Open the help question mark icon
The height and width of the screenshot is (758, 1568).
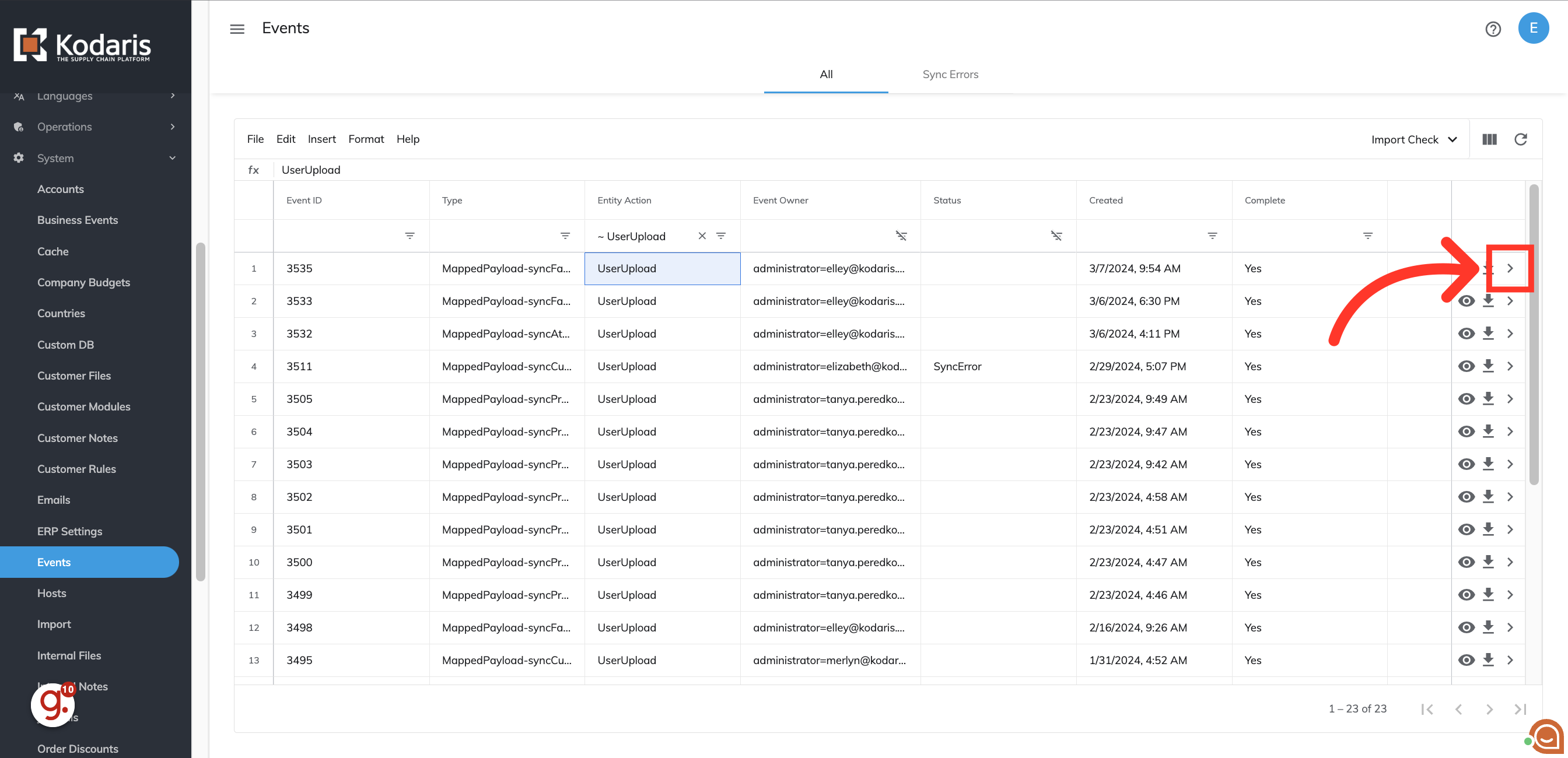(1493, 29)
